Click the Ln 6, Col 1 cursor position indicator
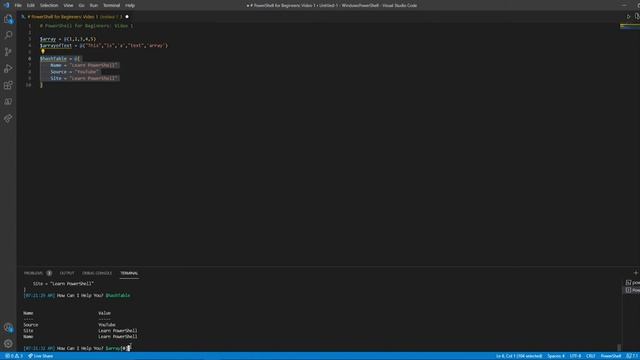Screen dimensions: 640x360 pyautogui.click(x=519, y=356)
